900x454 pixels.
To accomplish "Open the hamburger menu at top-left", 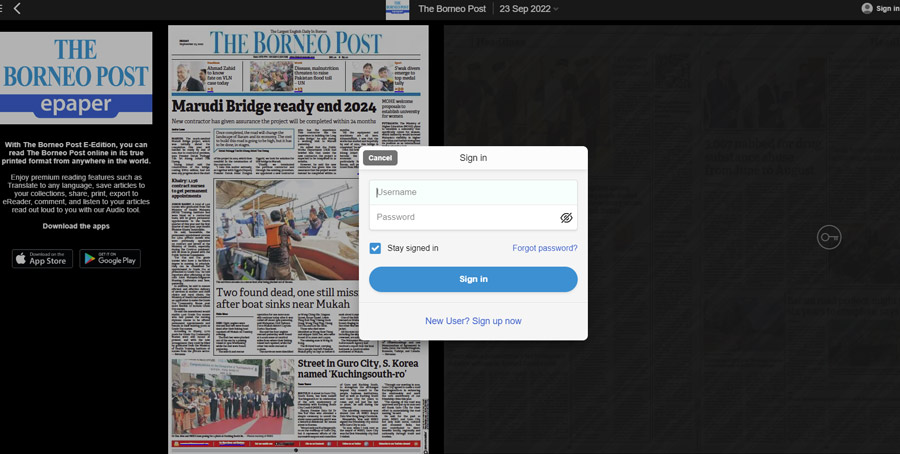I will point(1,8).
